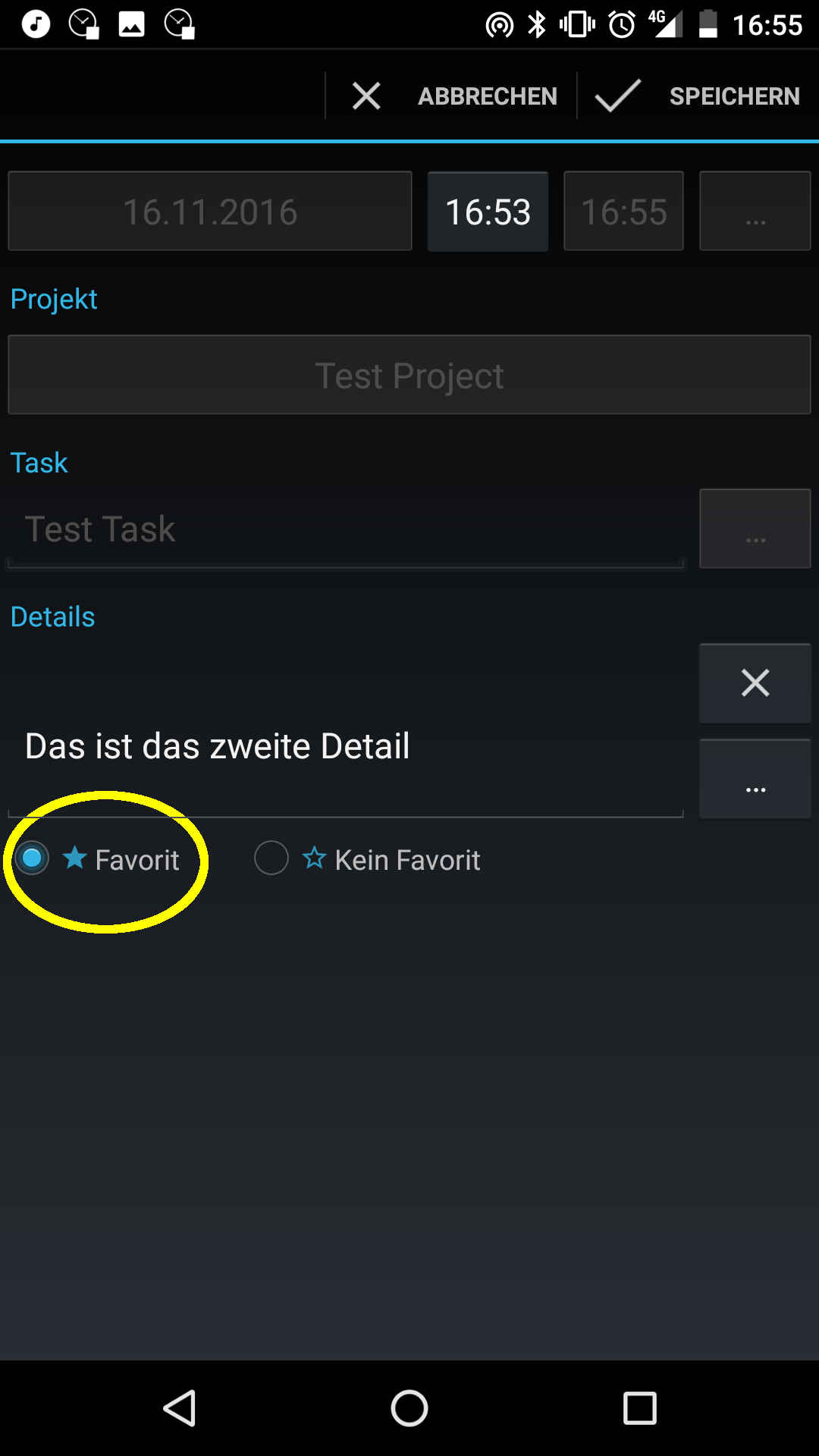Tap the filled star icon next to Favorit

(75, 858)
